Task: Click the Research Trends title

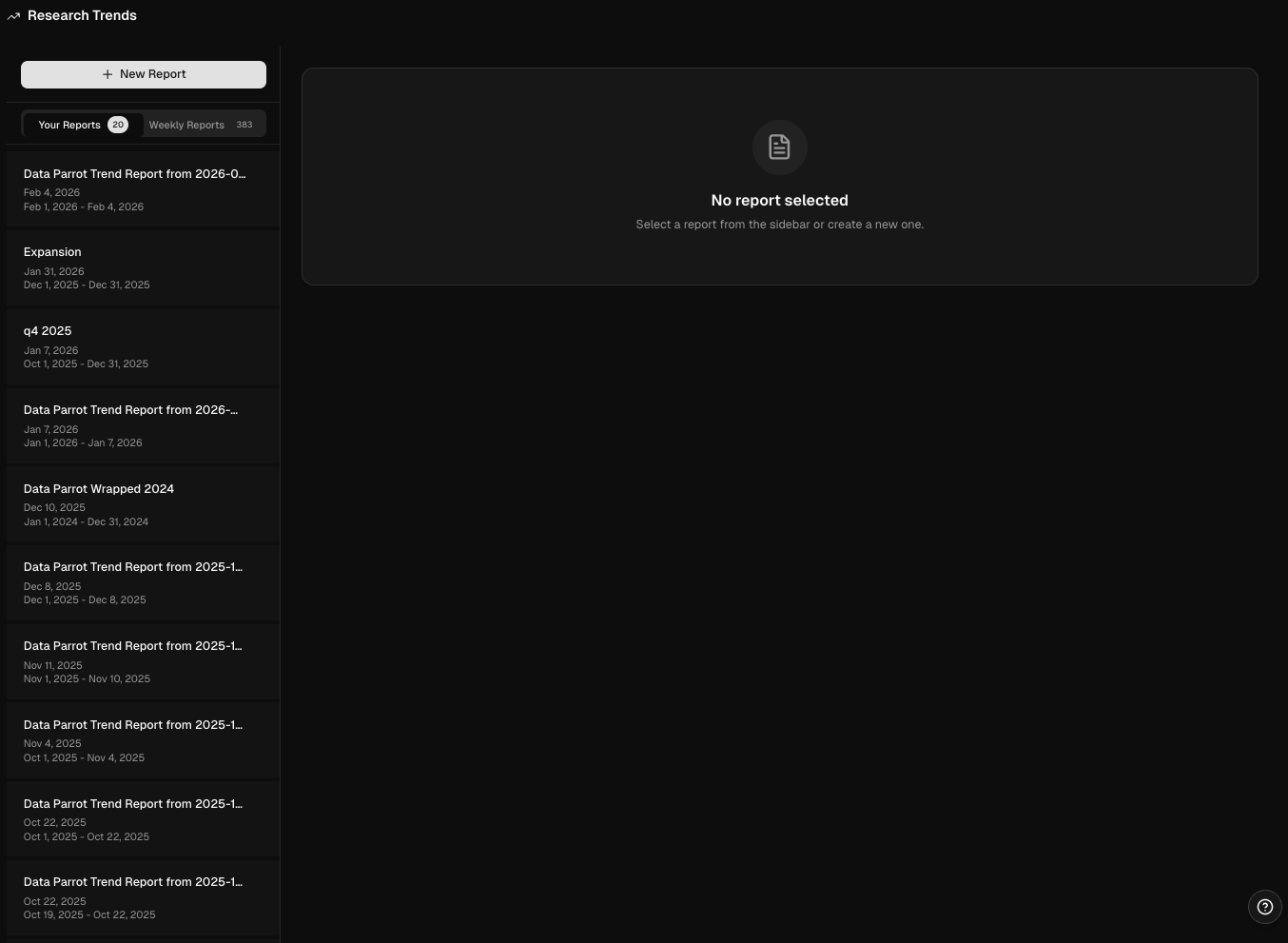Action: pos(82,16)
